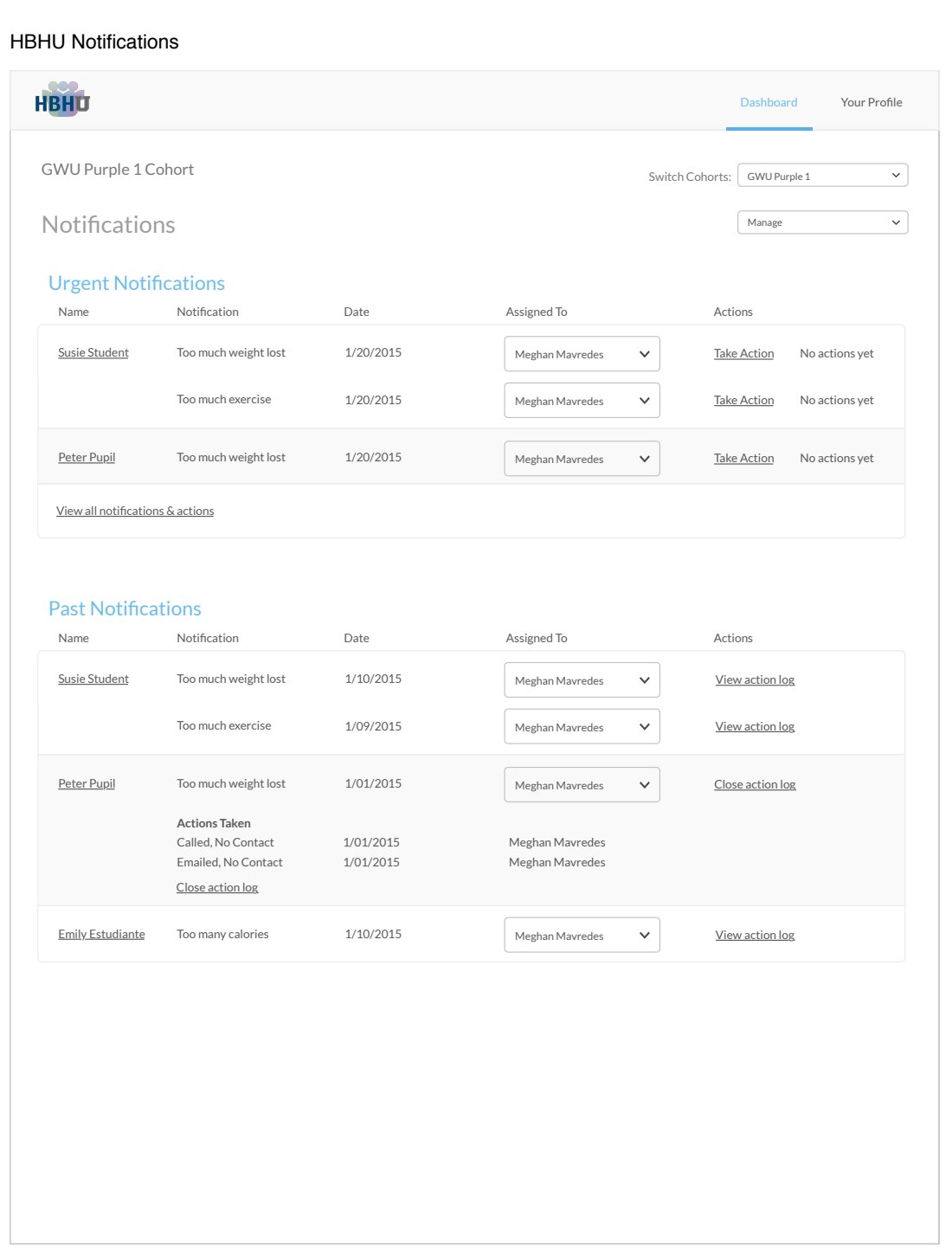The image size is (952, 1255).
Task: Open Emily Estudiante's profile link
Action: [101, 934]
